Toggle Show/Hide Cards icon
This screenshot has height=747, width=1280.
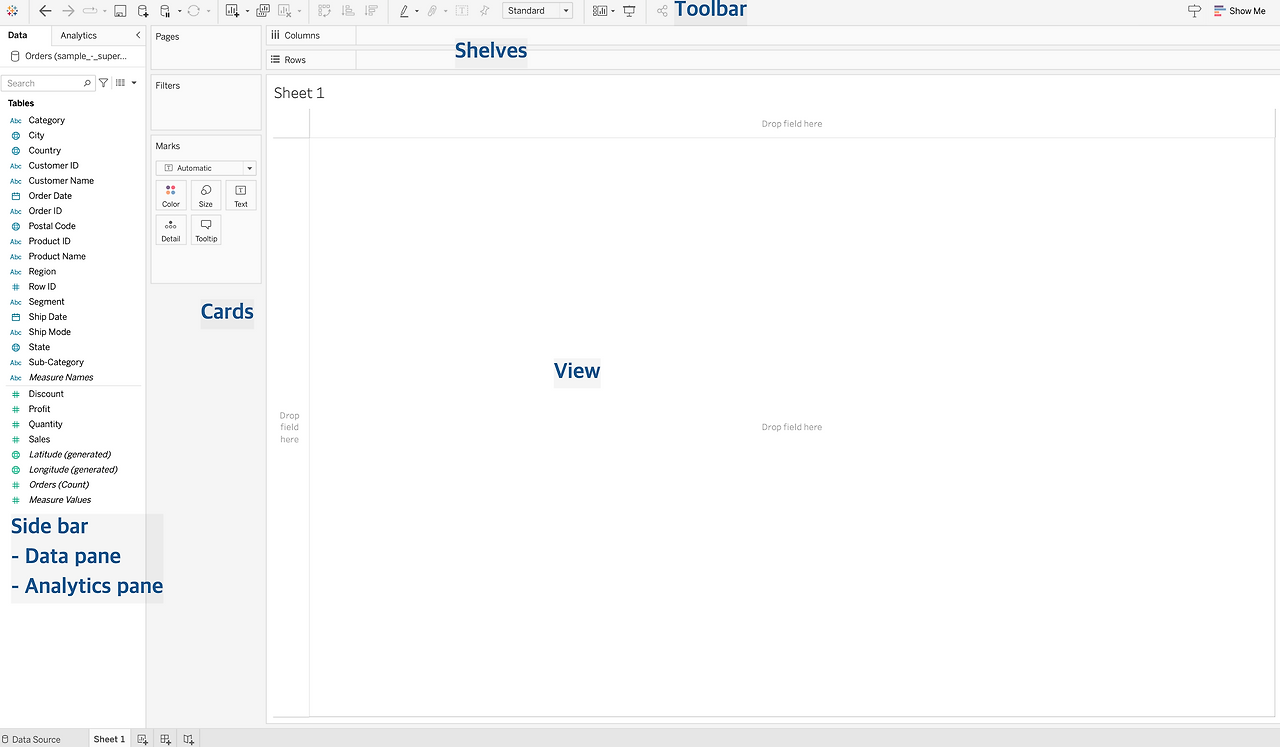(599, 11)
